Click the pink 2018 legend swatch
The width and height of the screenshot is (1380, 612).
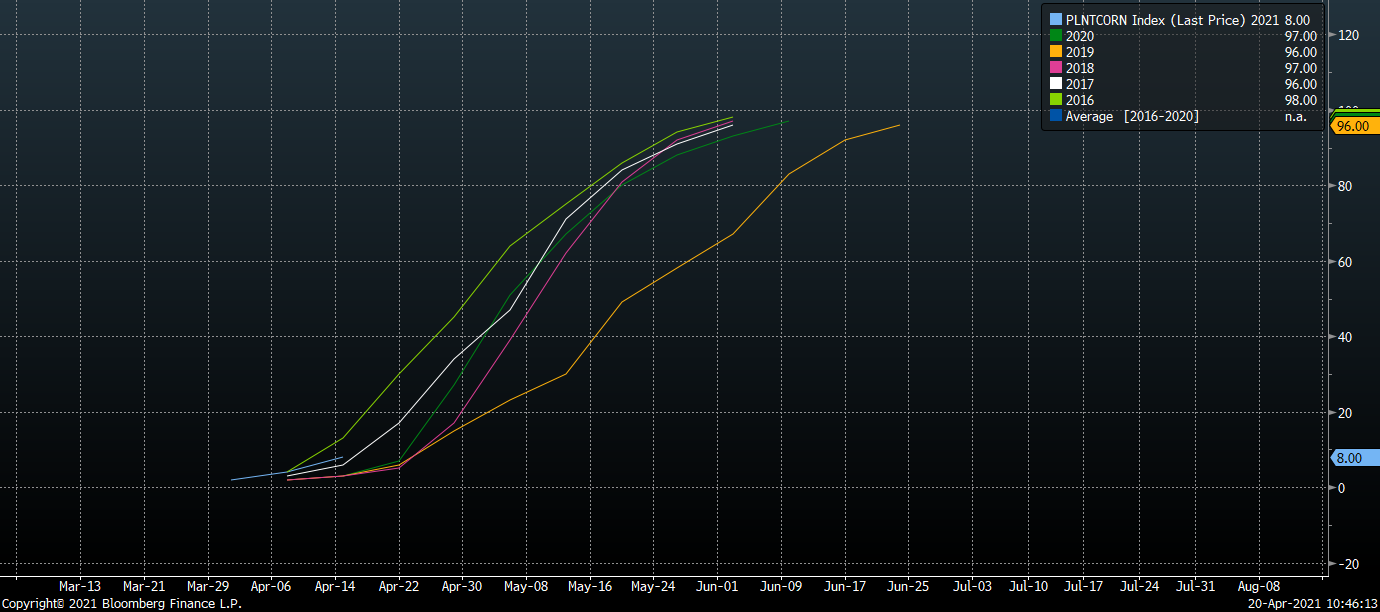[1055, 68]
